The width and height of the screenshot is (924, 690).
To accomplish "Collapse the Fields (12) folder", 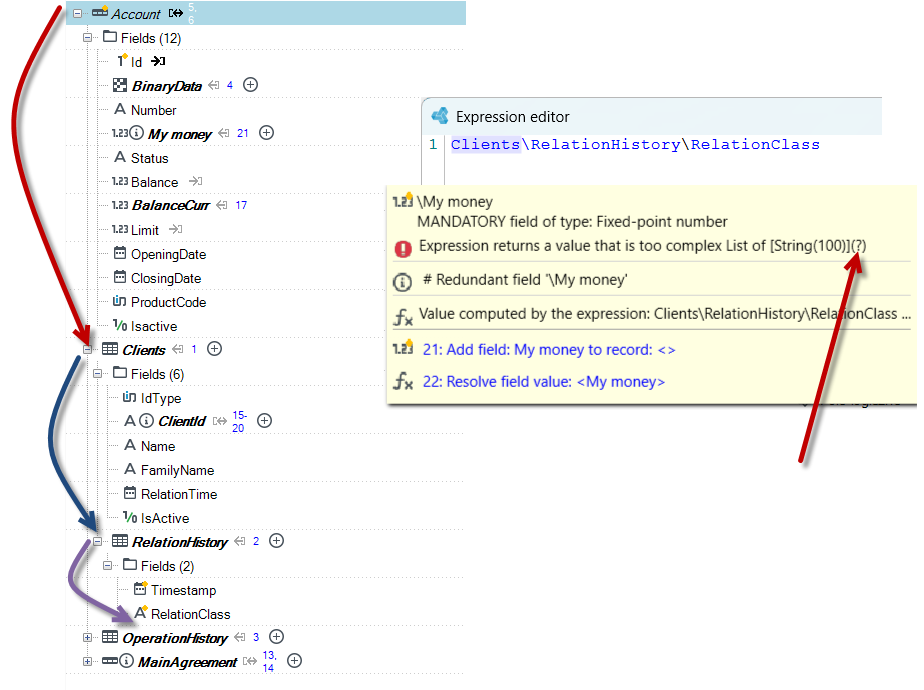I will [87, 38].
